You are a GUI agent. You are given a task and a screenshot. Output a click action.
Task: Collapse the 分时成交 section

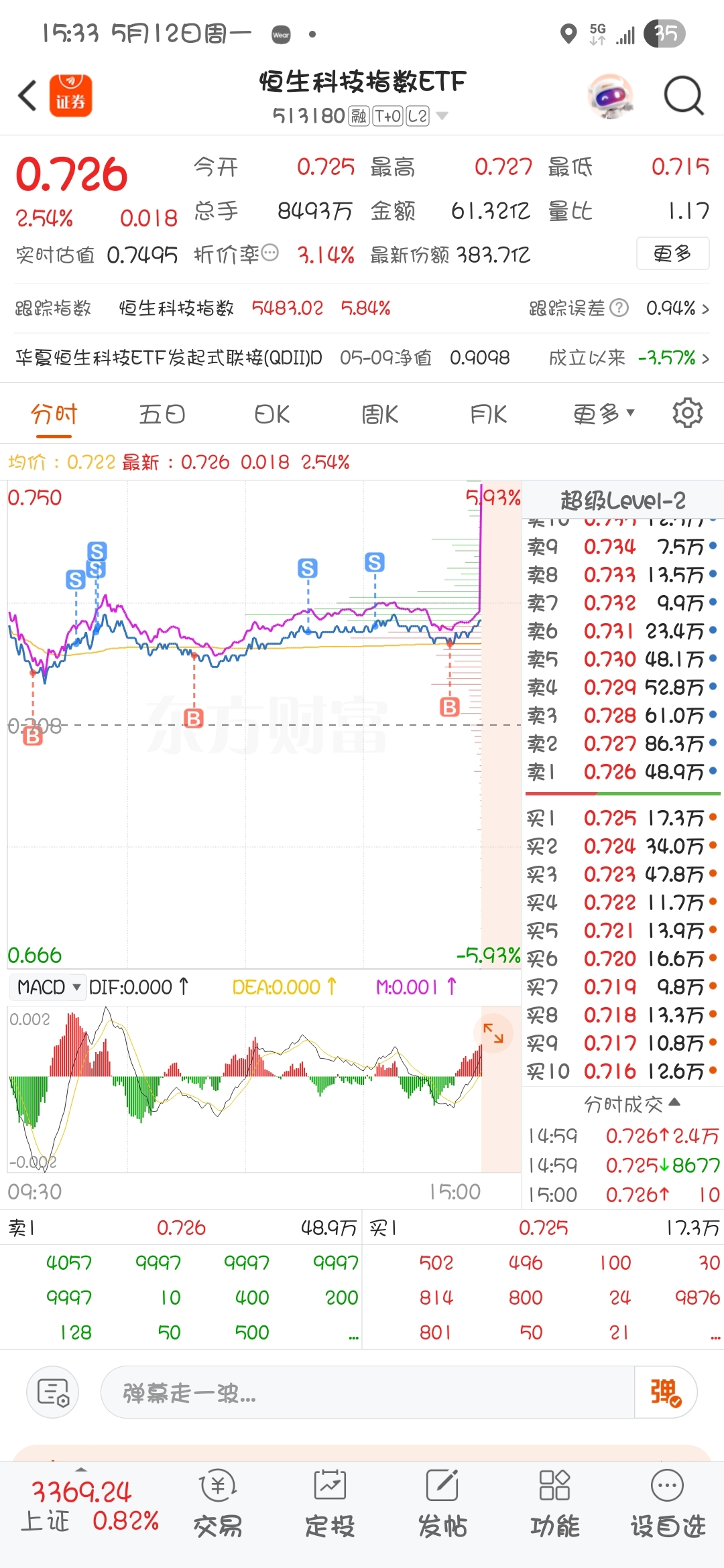pyautogui.click(x=631, y=1104)
